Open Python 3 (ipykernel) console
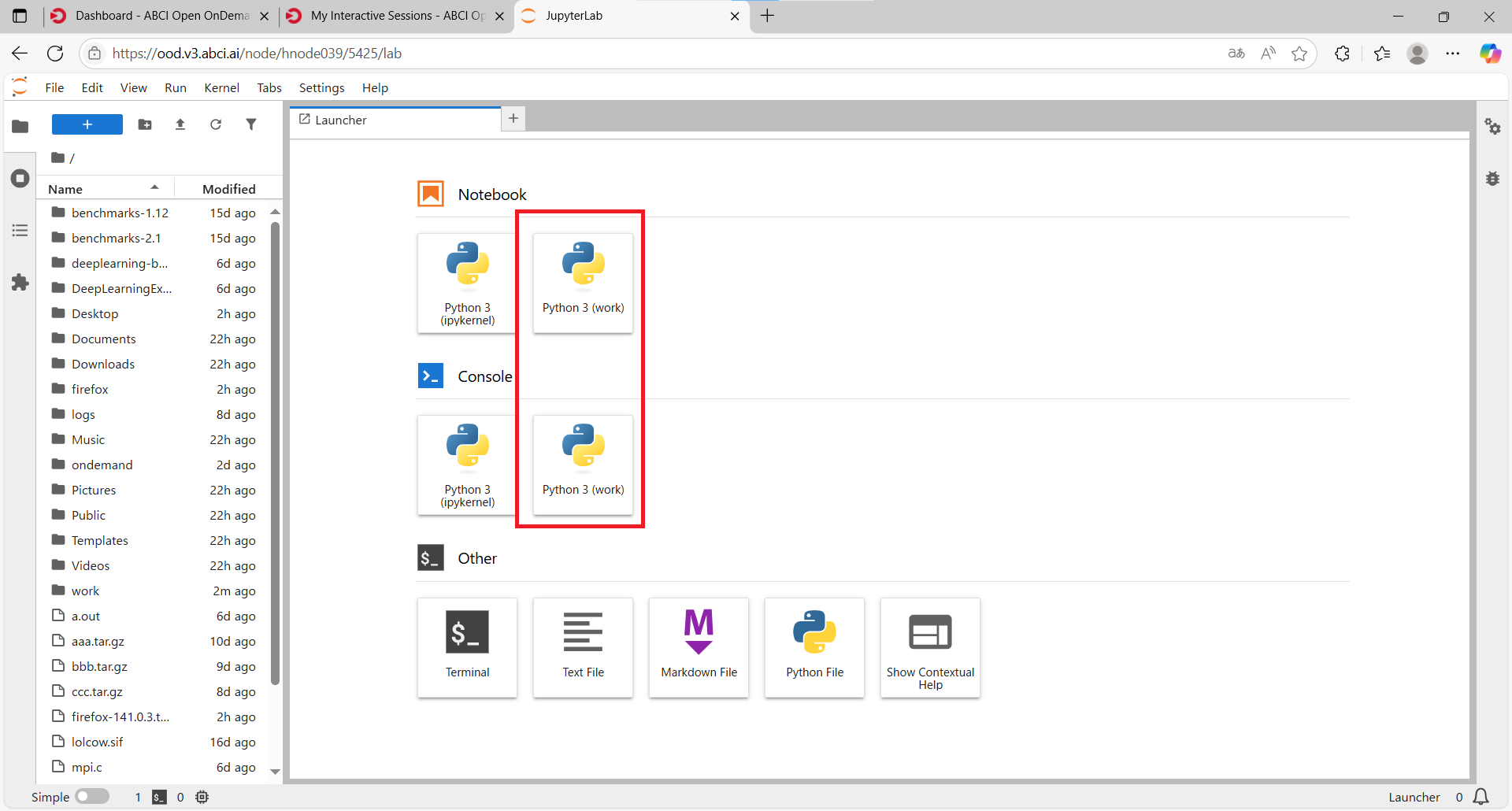 [x=468, y=465]
